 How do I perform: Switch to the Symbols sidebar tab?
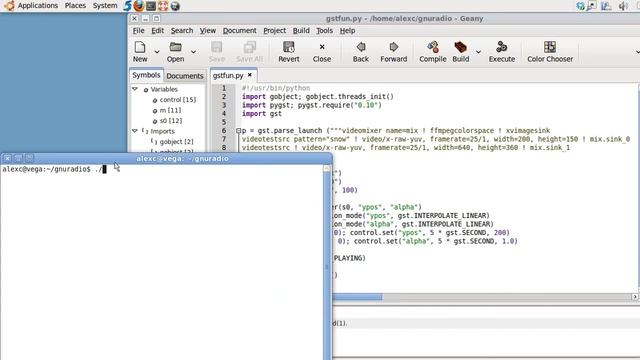146,75
